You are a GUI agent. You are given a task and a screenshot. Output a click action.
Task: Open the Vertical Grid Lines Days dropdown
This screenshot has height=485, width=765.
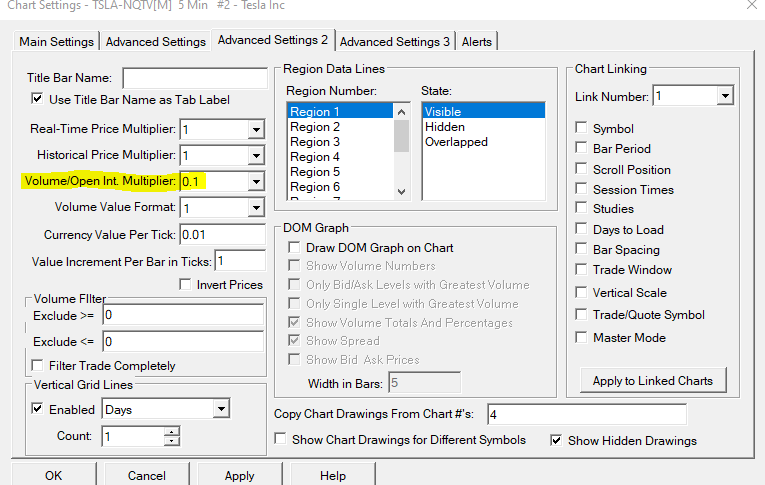[x=221, y=409]
